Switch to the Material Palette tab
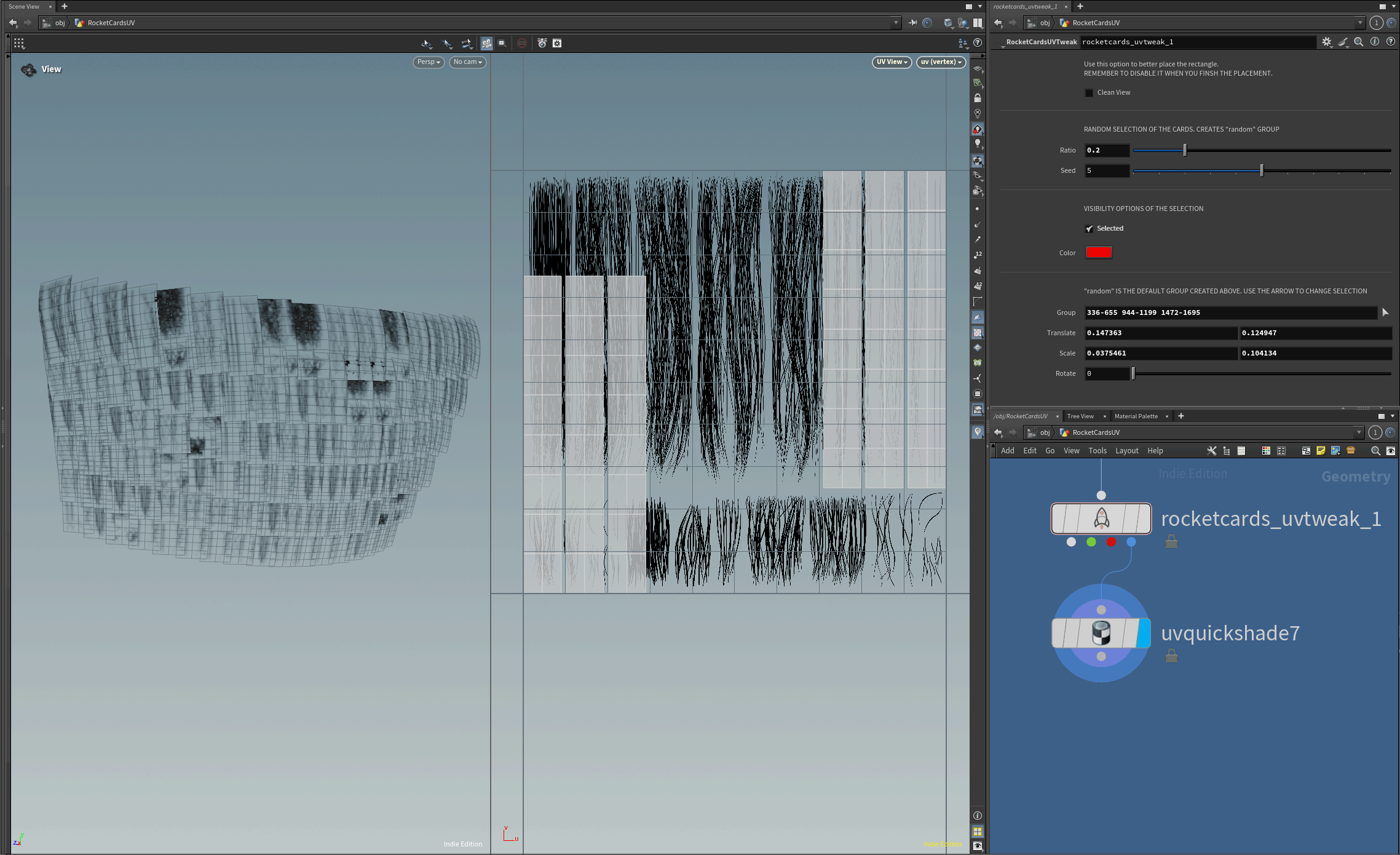Screen dimensions: 1400x855 [1136, 416]
